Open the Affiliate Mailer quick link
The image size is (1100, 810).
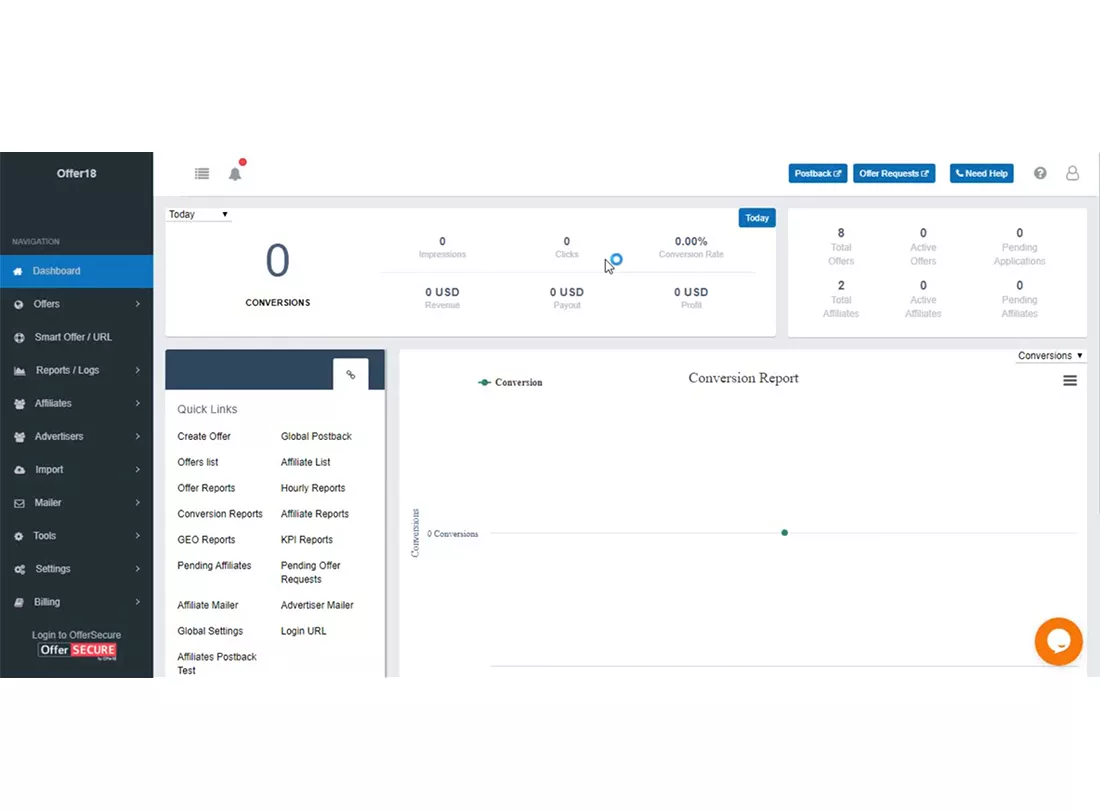click(208, 605)
